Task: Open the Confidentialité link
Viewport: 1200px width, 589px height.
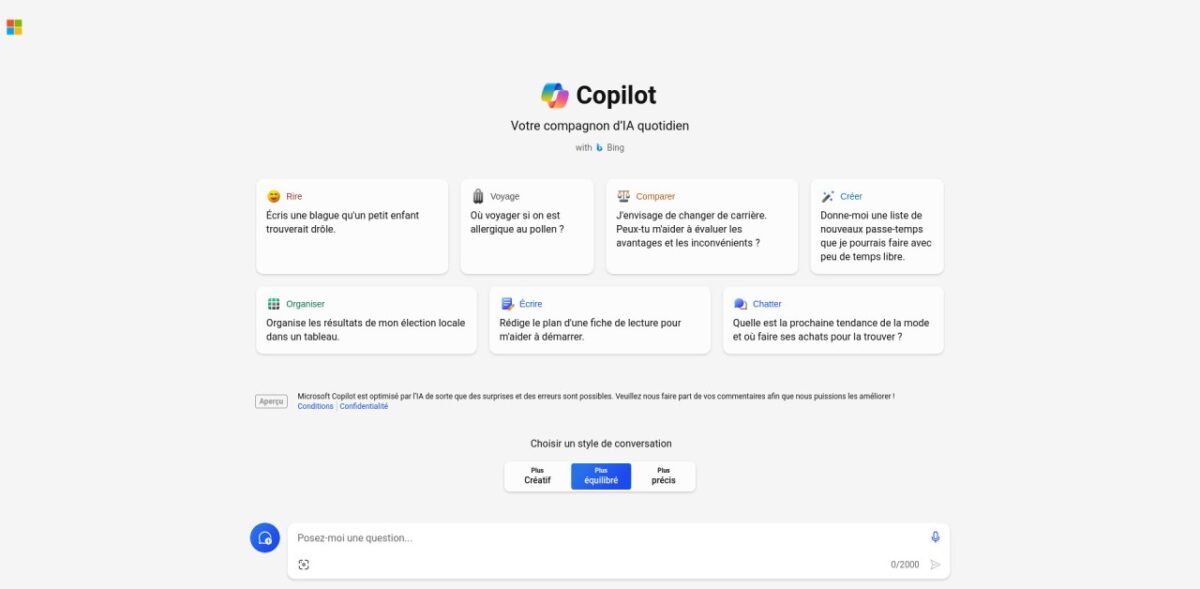Action: coord(364,406)
